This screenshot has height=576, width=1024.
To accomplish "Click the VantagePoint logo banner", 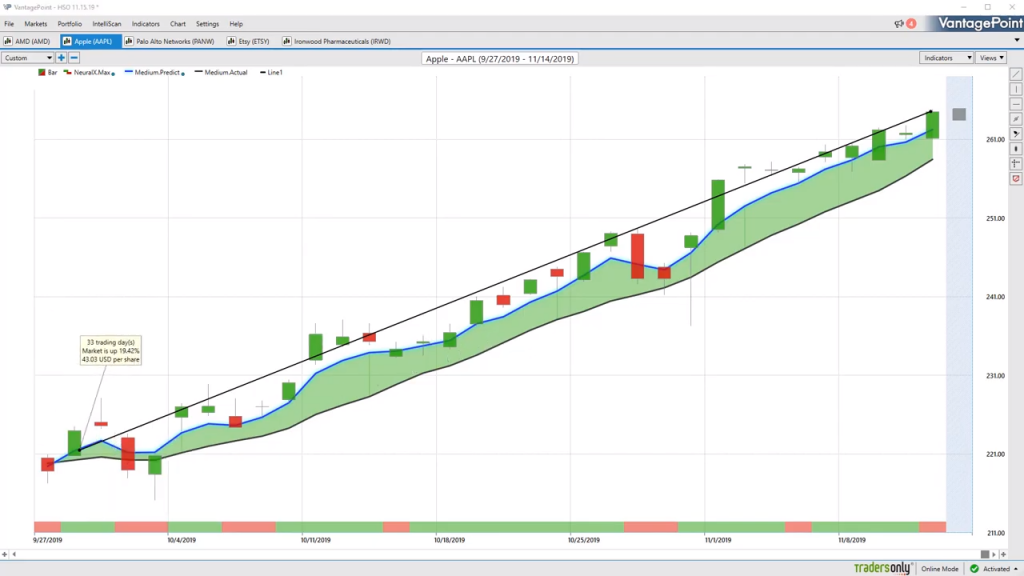I will tap(980, 24).
